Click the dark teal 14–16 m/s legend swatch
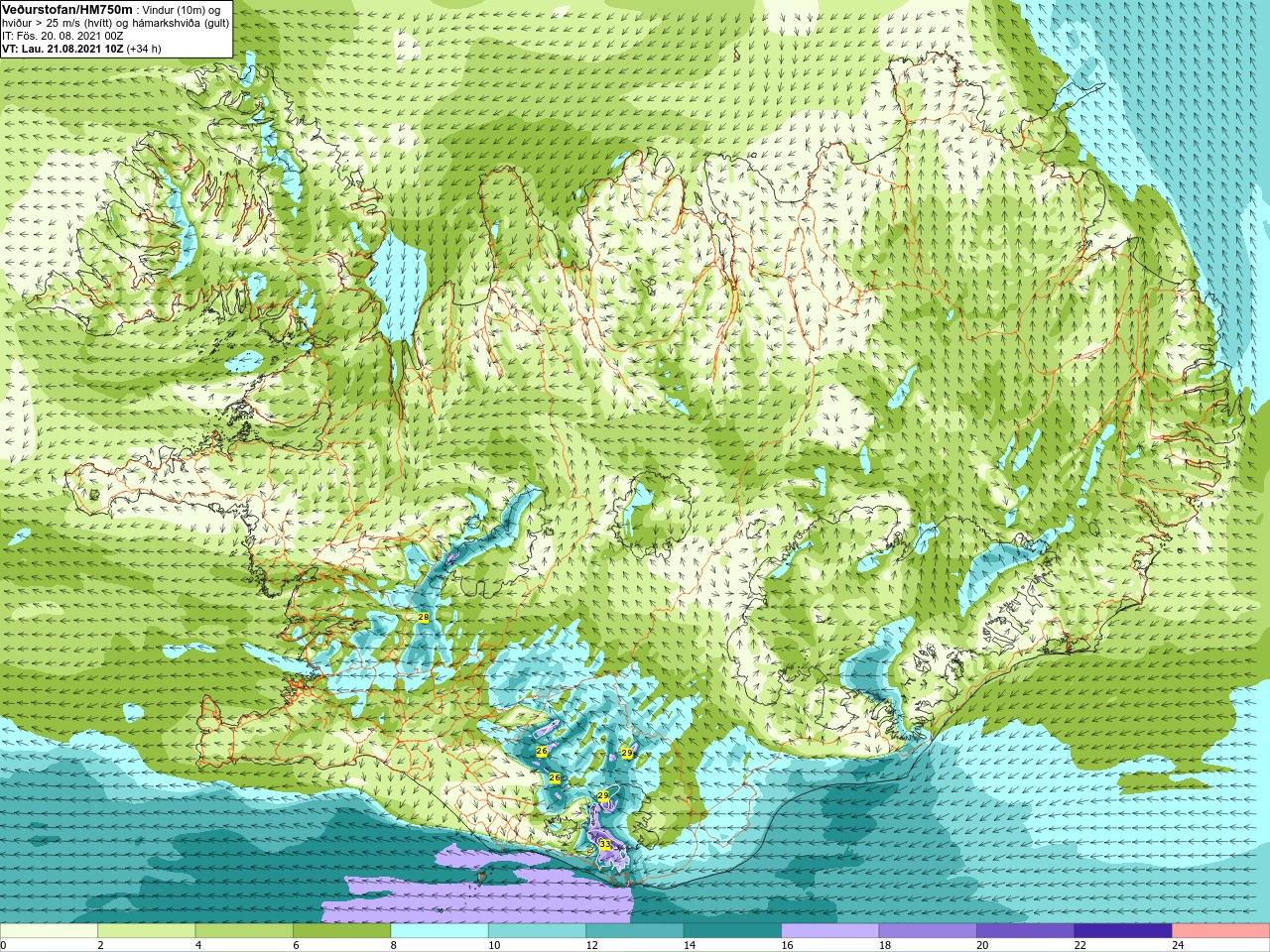Viewport: 1270px width, 952px height. (733, 931)
